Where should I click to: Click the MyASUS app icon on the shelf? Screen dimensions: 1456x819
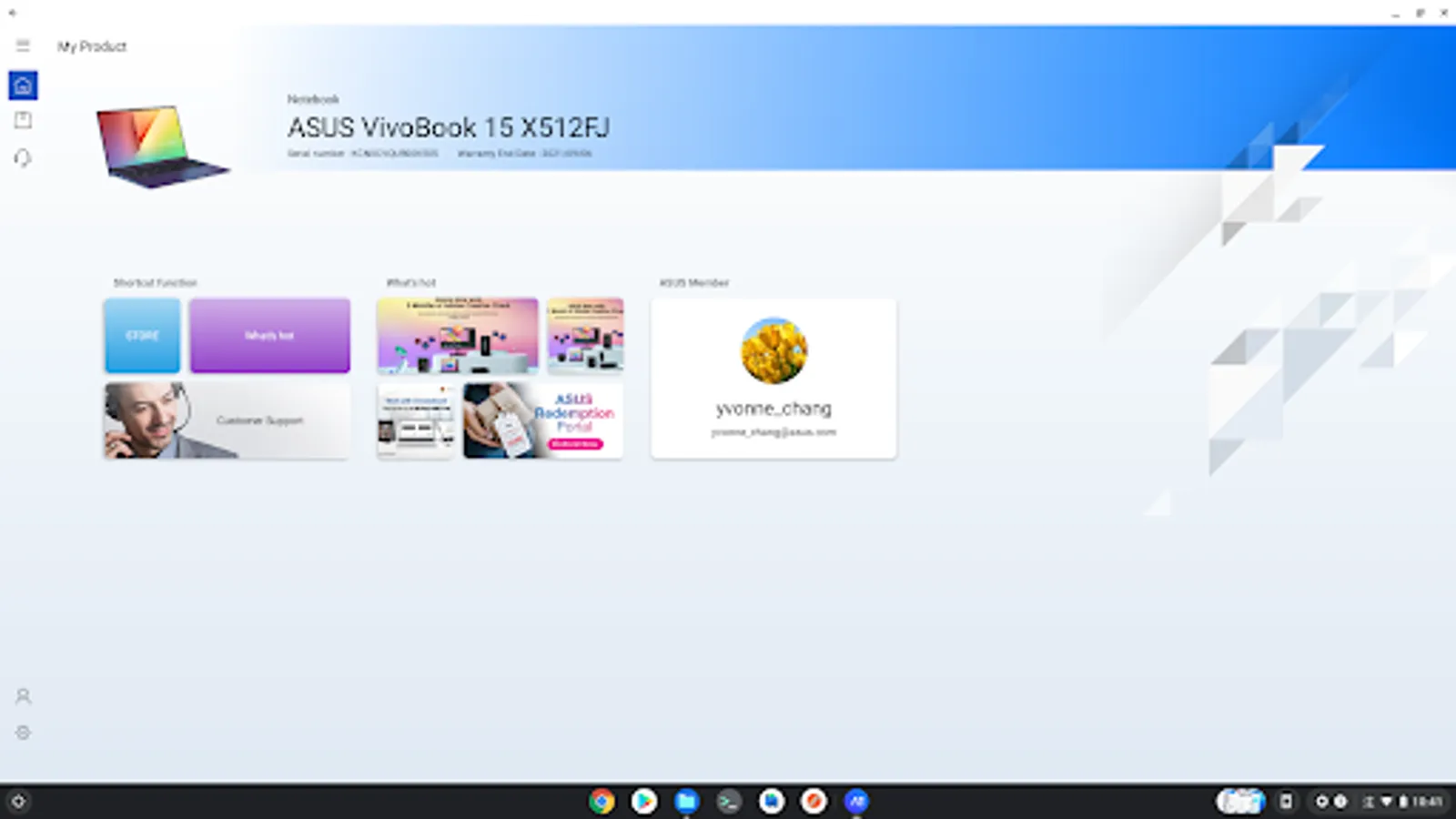[856, 802]
